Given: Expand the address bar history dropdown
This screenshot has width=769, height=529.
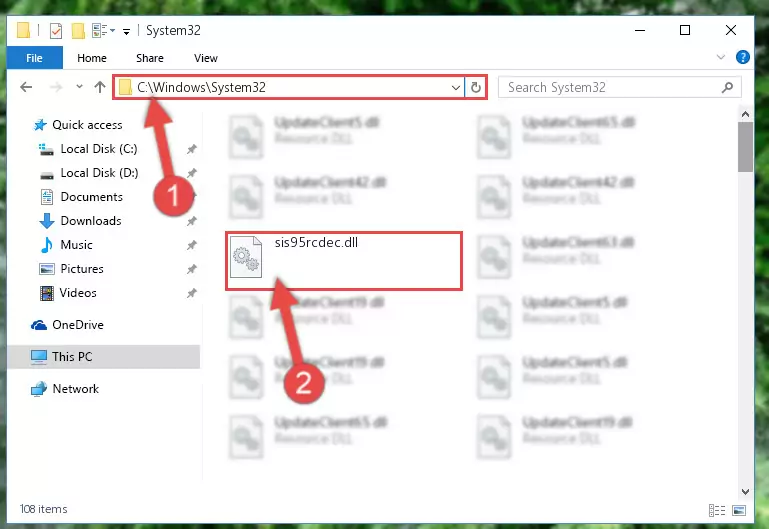Looking at the screenshot, I should pyautogui.click(x=456, y=88).
